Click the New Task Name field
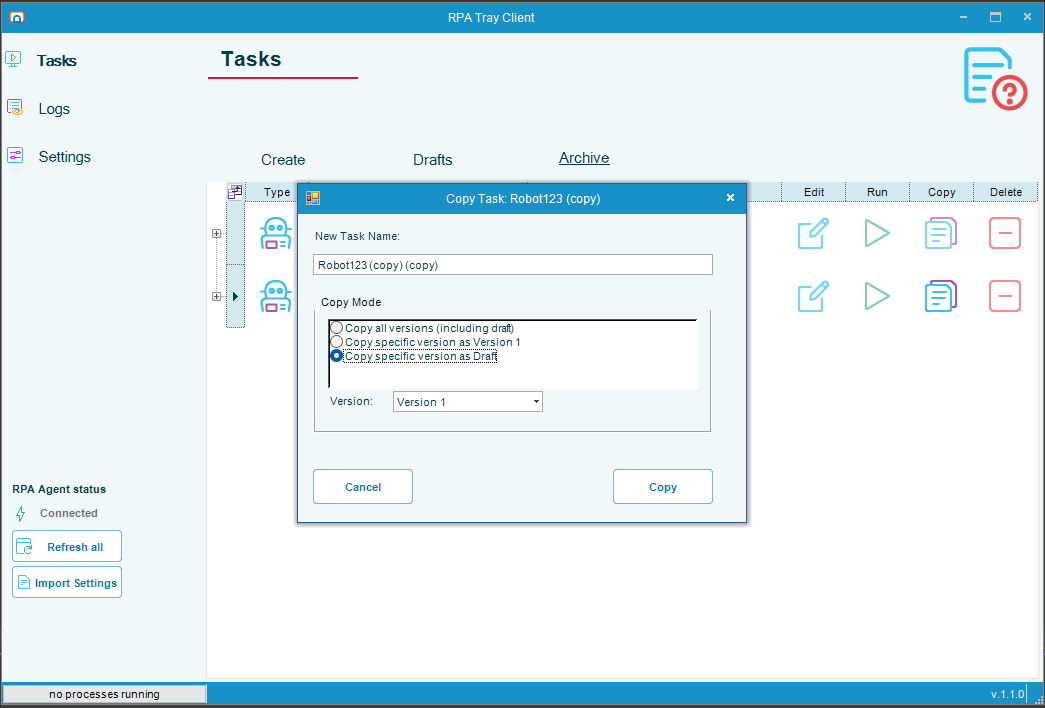This screenshot has width=1045, height=708. (x=513, y=265)
